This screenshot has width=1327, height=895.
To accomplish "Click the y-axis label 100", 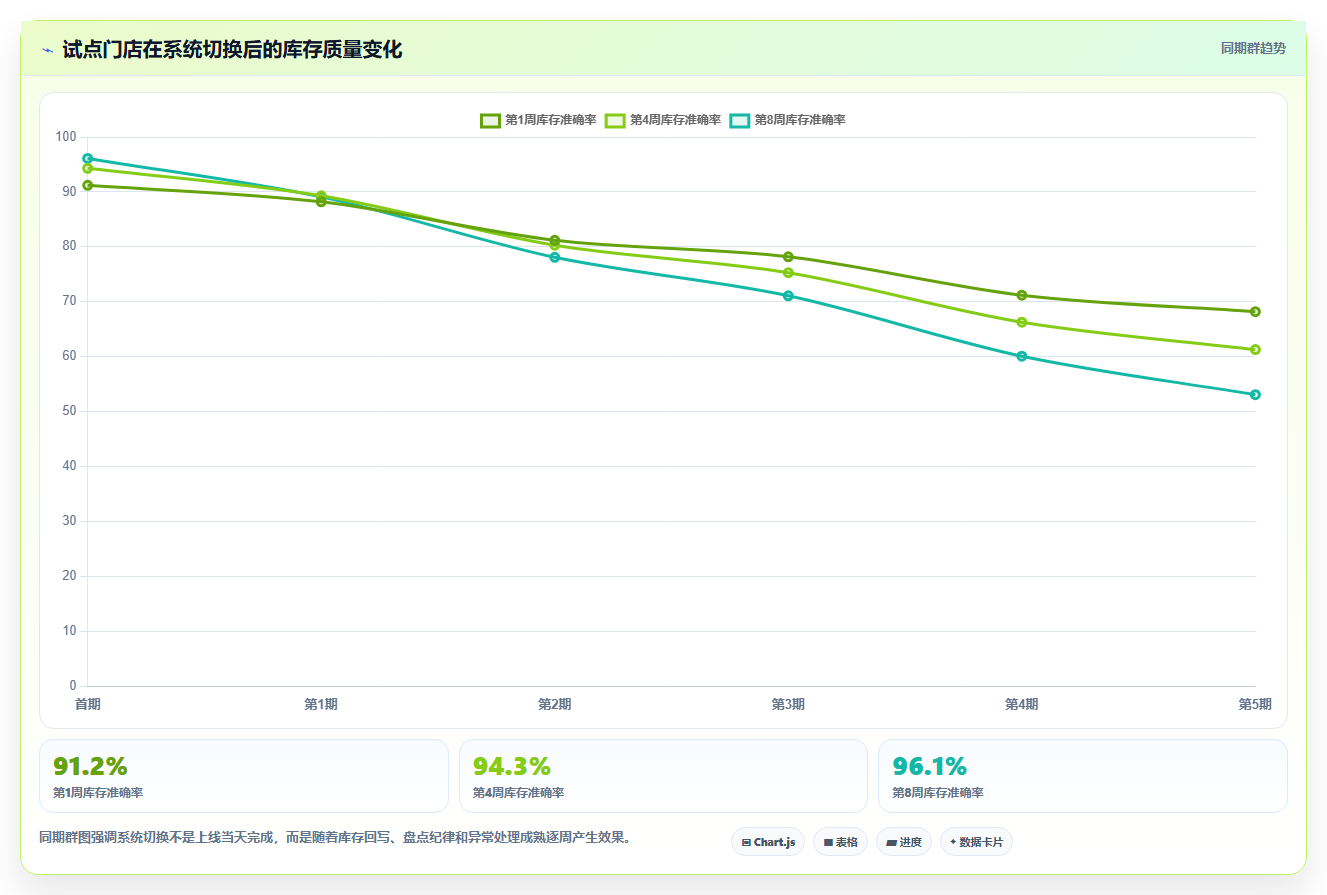I will (x=66, y=136).
